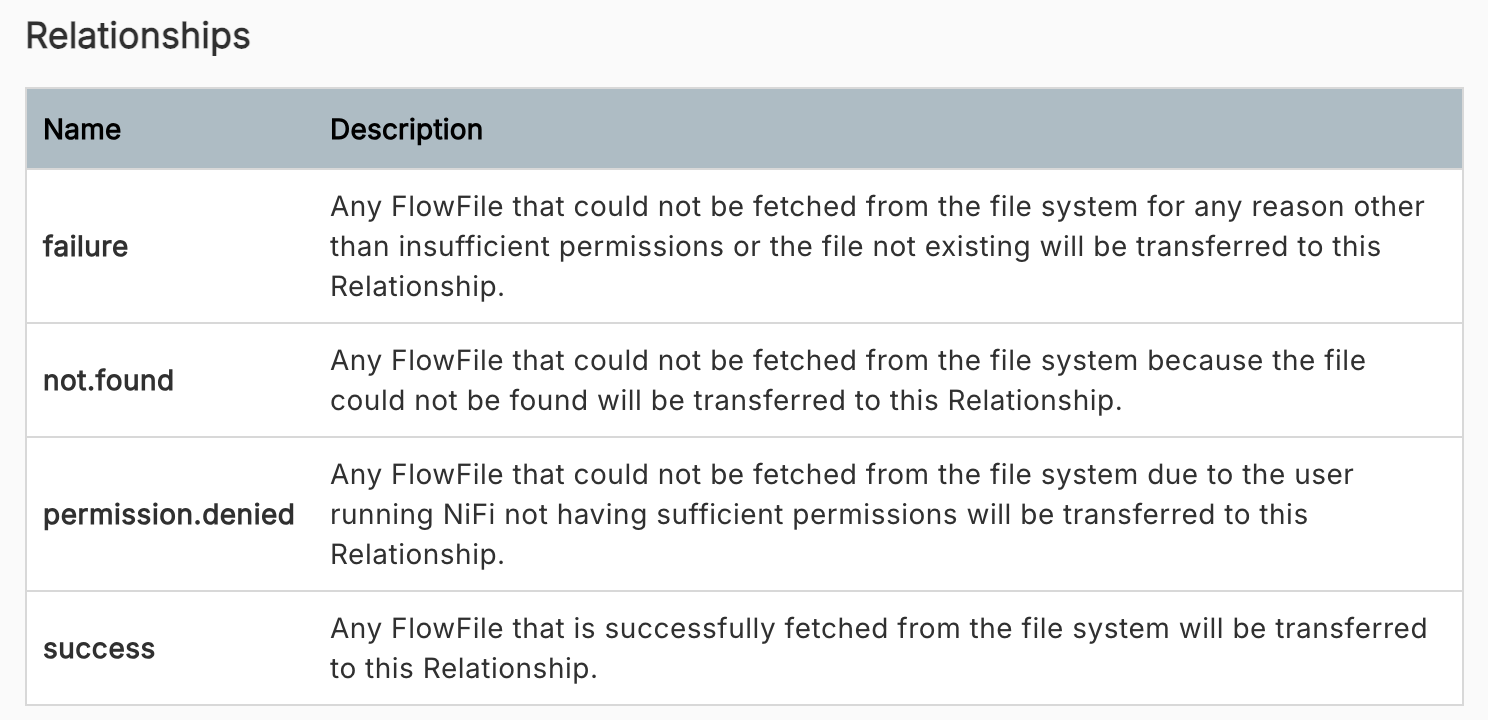Click the Name column header
Image resolution: width=1488 pixels, height=720 pixels.
coord(82,129)
